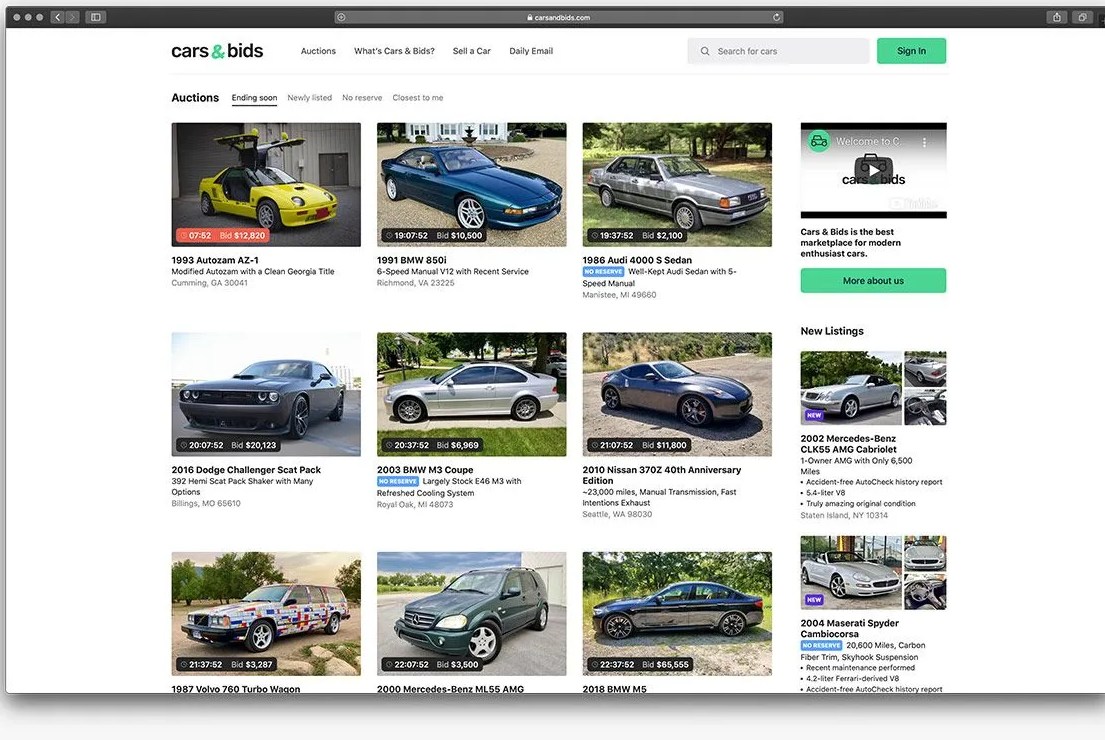
Task: Open the Safari share icon
Action: coord(1056,17)
